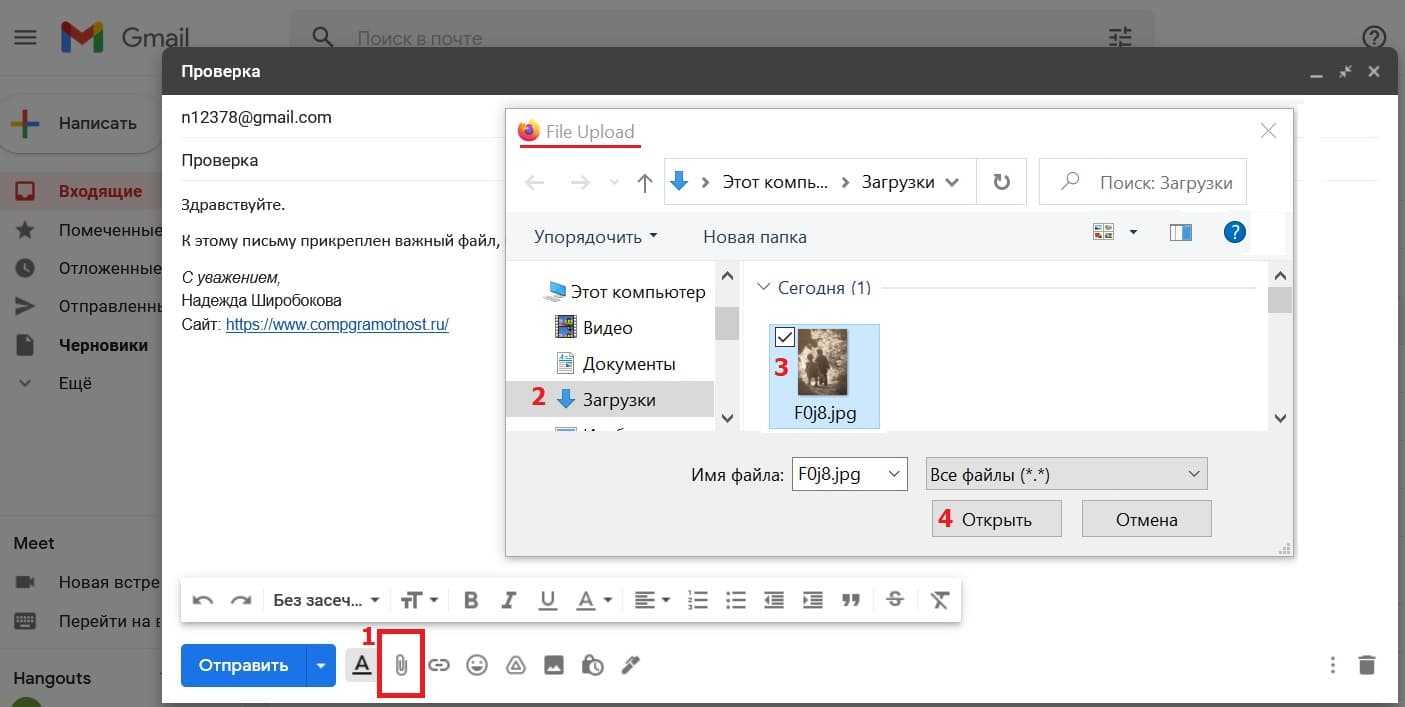Expand the font dropdown Без засеч...
Image resolution: width=1405 pixels, height=707 pixels.
(x=326, y=600)
